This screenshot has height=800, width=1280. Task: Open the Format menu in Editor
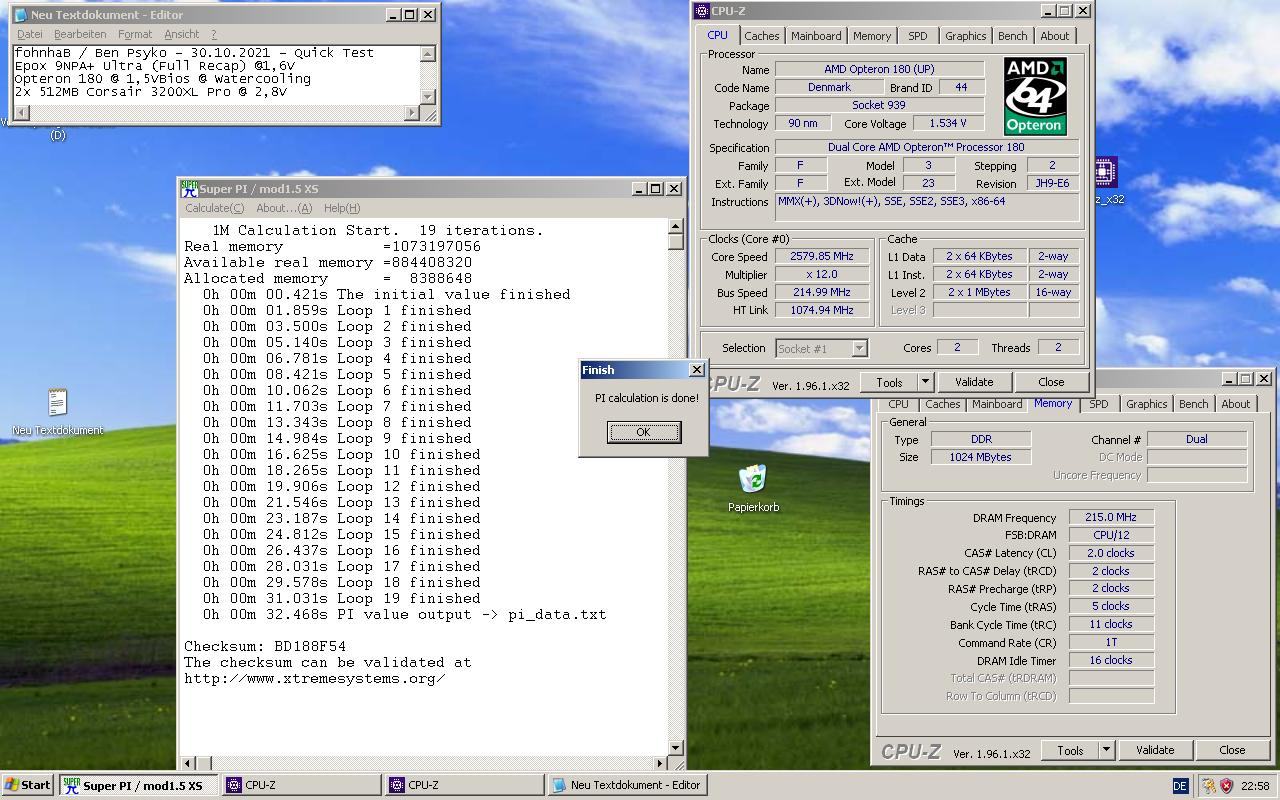(135, 34)
